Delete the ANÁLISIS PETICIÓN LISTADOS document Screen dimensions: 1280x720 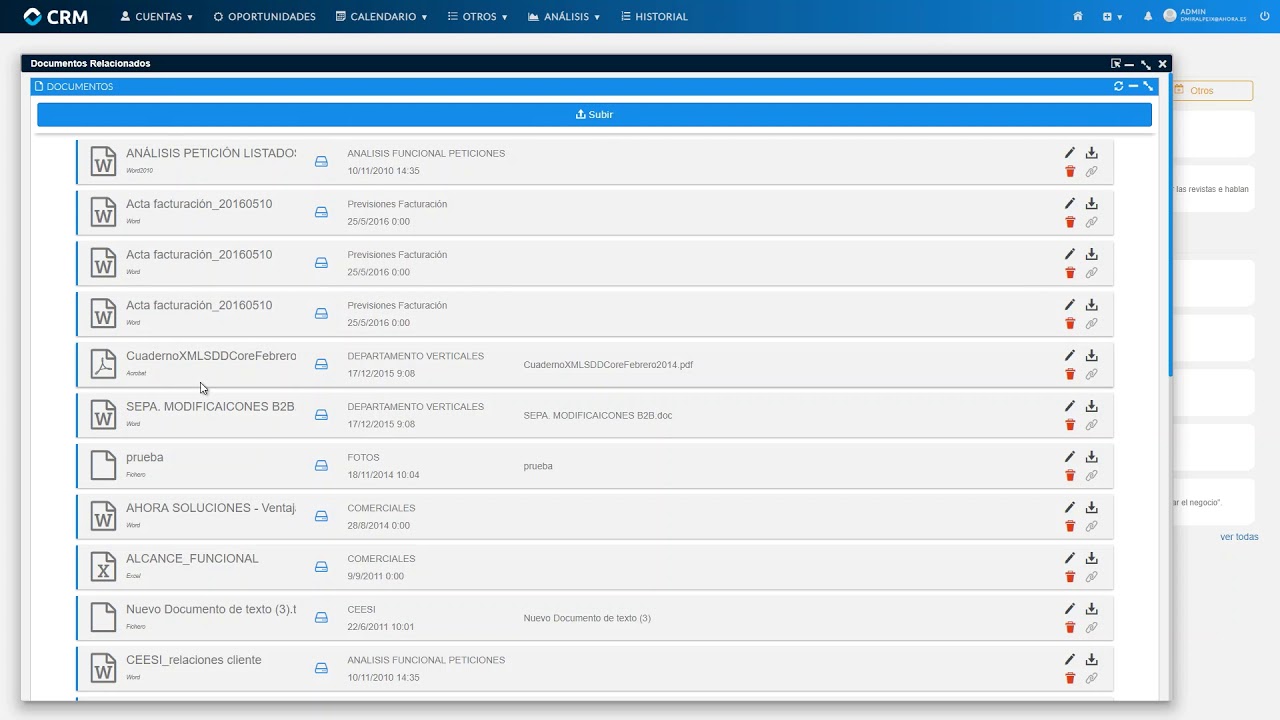tap(1070, 172)
